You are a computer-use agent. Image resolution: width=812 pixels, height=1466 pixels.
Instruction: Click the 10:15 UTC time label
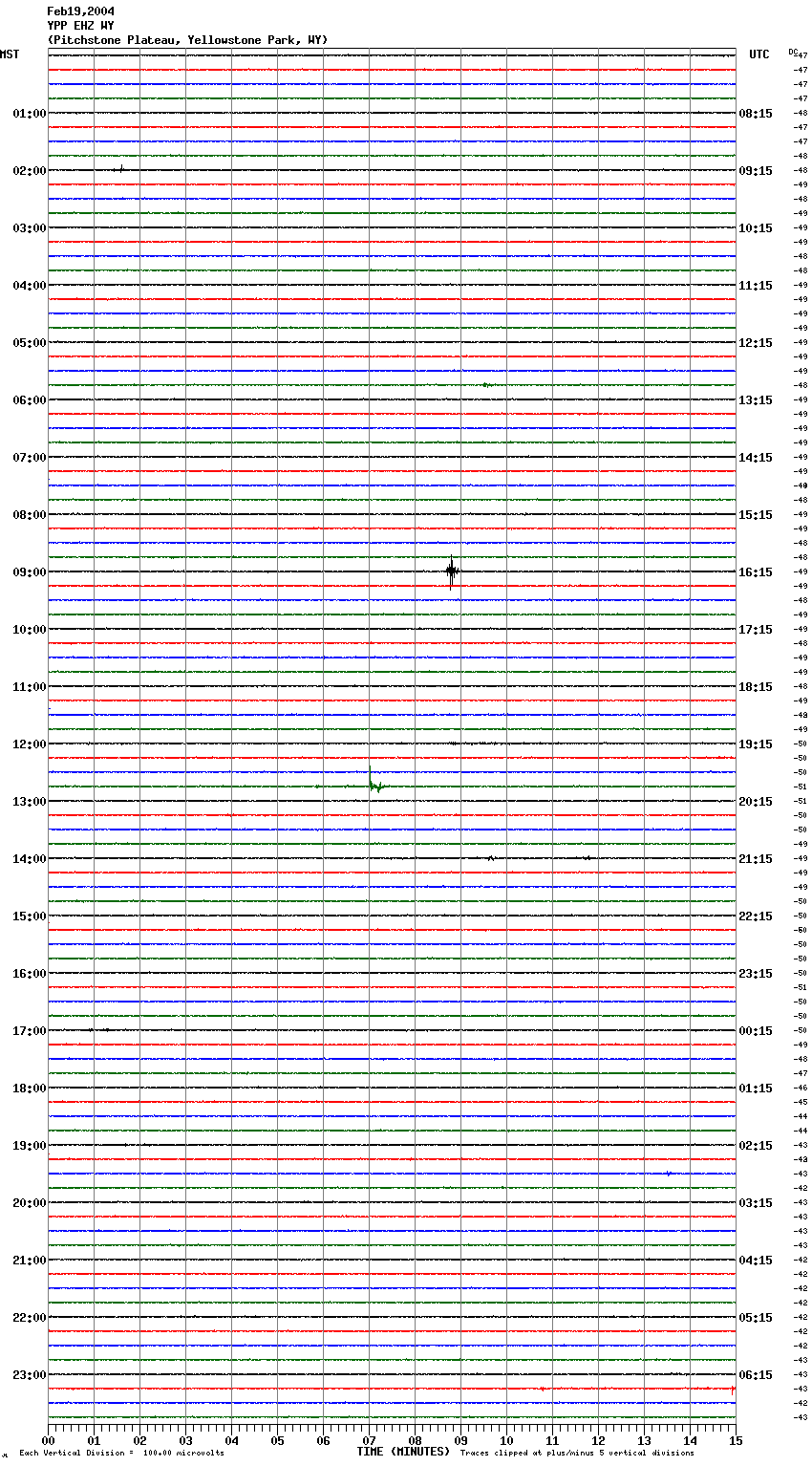(756, 228)
